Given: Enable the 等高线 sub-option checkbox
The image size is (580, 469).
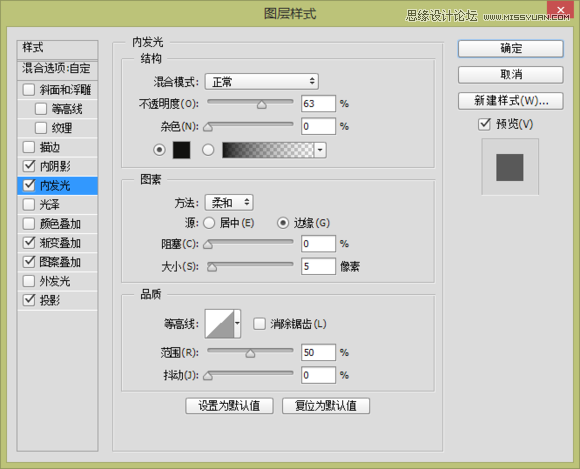Looking at the screenshot, I should point(41,109).
